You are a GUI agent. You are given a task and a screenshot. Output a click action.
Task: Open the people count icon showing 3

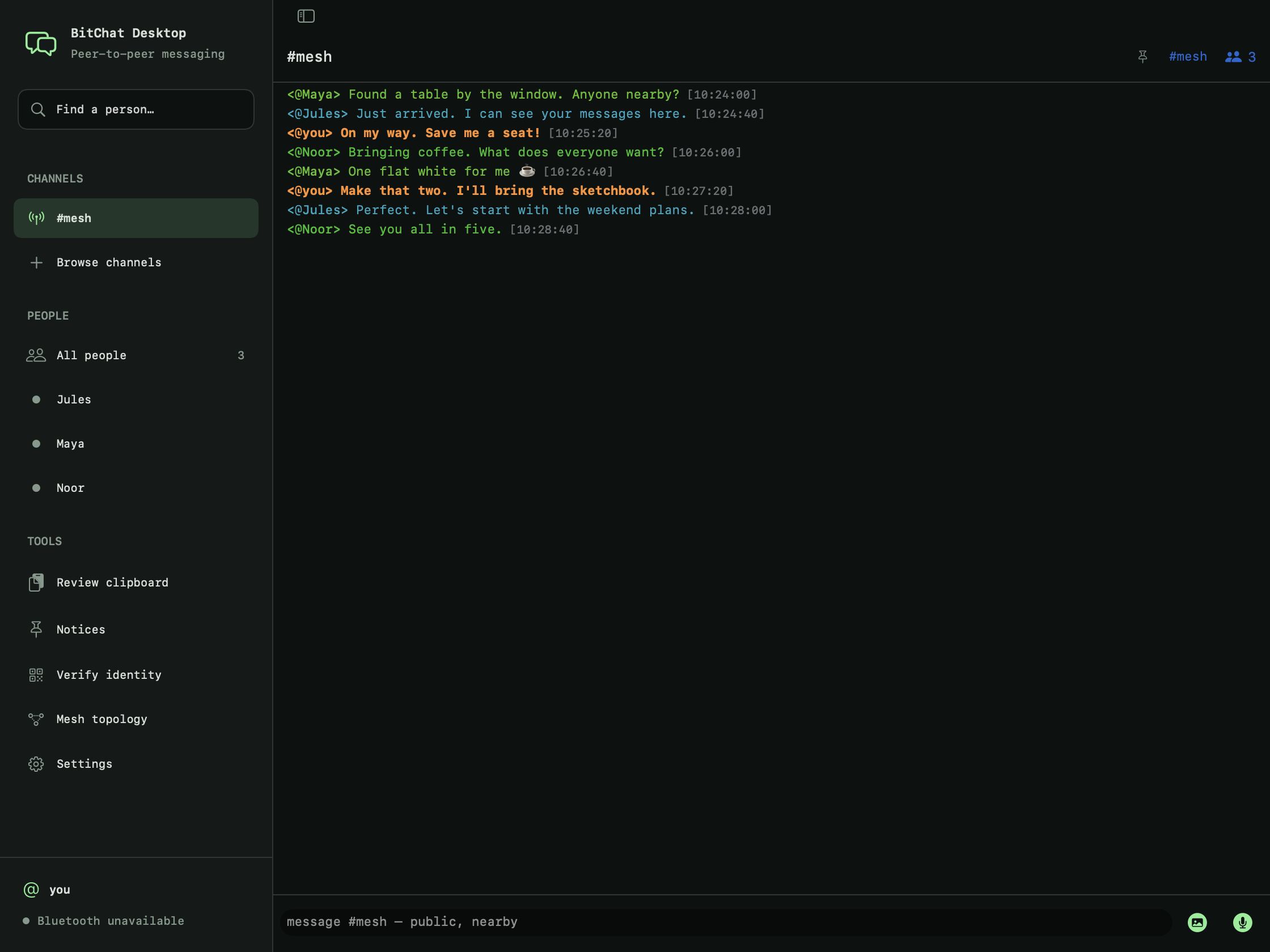pyautogui.click(x=1240, y=57)
